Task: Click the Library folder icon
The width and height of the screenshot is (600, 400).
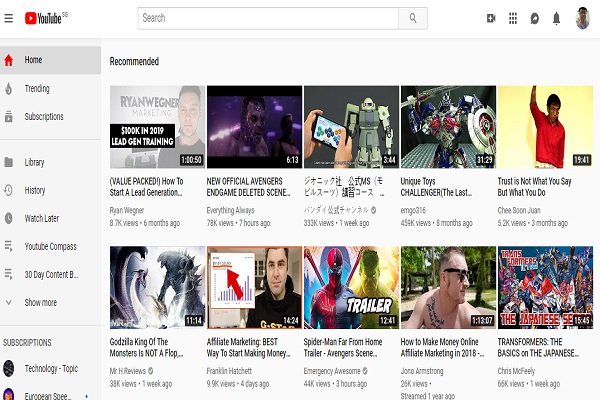Action: (8, 162)
